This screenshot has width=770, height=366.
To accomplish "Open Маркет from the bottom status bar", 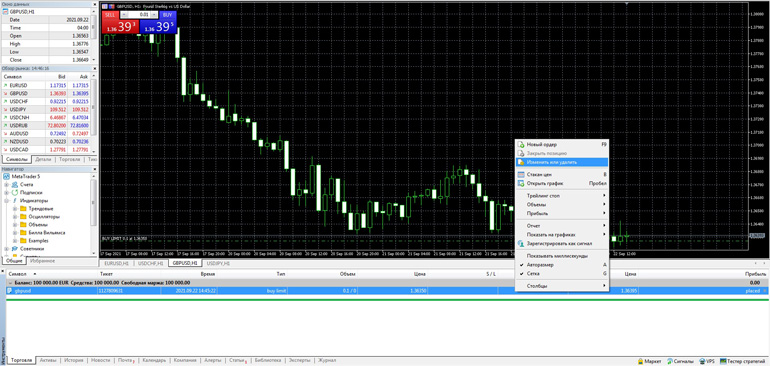I will click(x=649, y=361).
